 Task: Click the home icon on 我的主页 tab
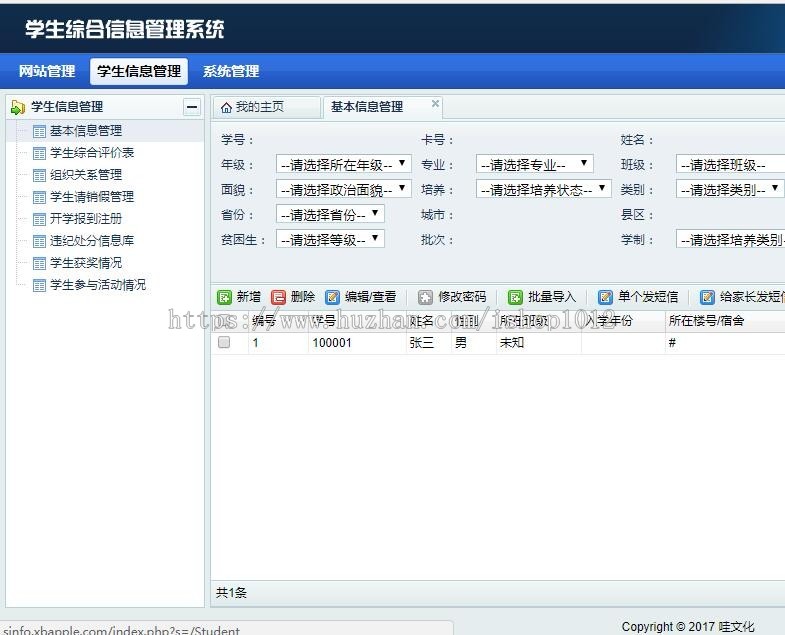coord(226,107)
